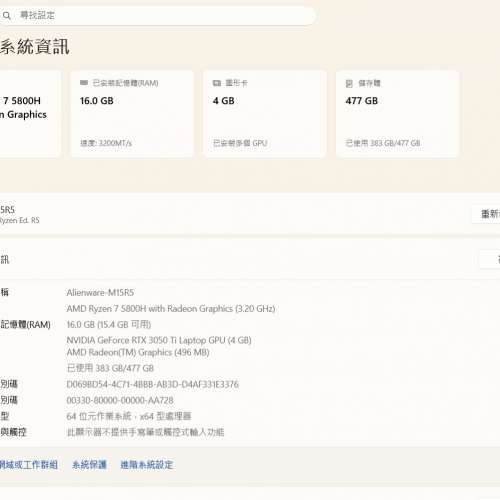The height and width of the screenshot is (500, 500).
Task: Click the RAM memory chip icon
Action: (x=84, y=83)
